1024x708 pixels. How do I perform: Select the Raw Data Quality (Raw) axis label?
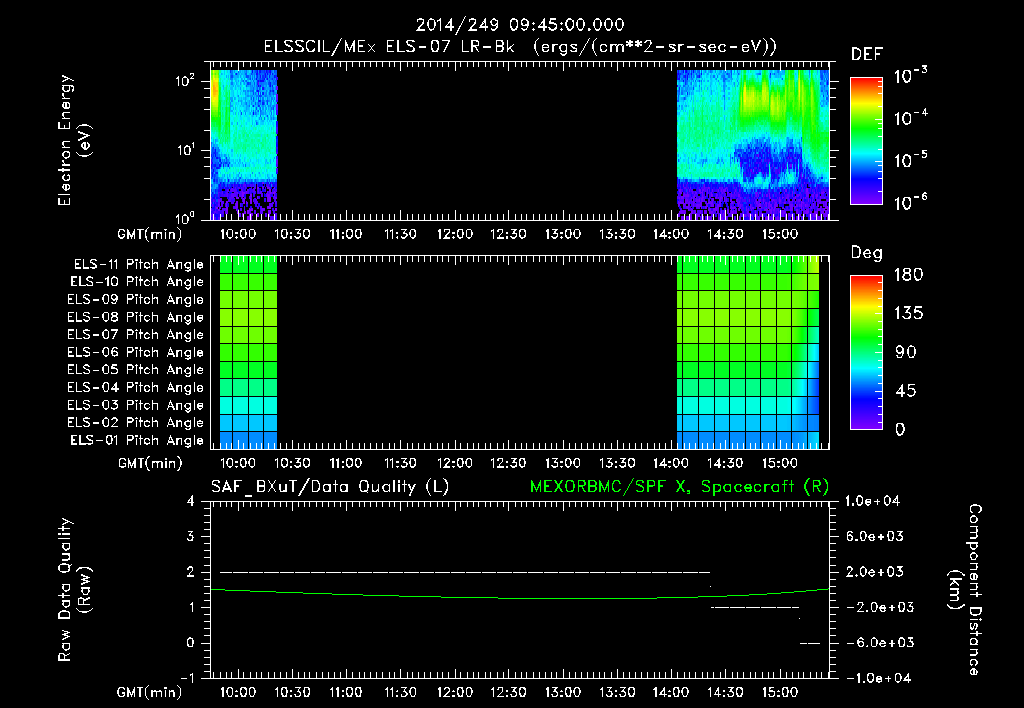[74, 590]
